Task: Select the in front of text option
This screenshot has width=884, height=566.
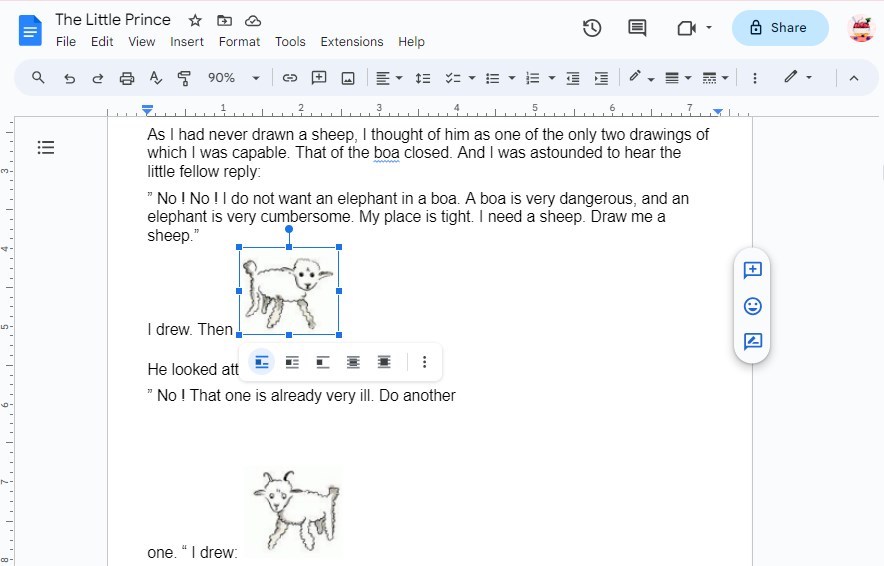Action: coord(384,362)
